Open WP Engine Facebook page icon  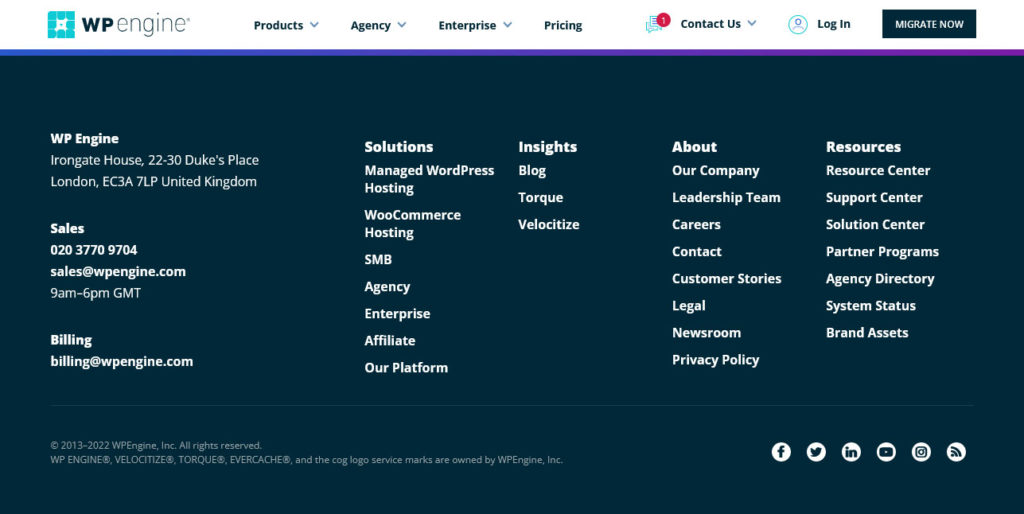(780, 452)
